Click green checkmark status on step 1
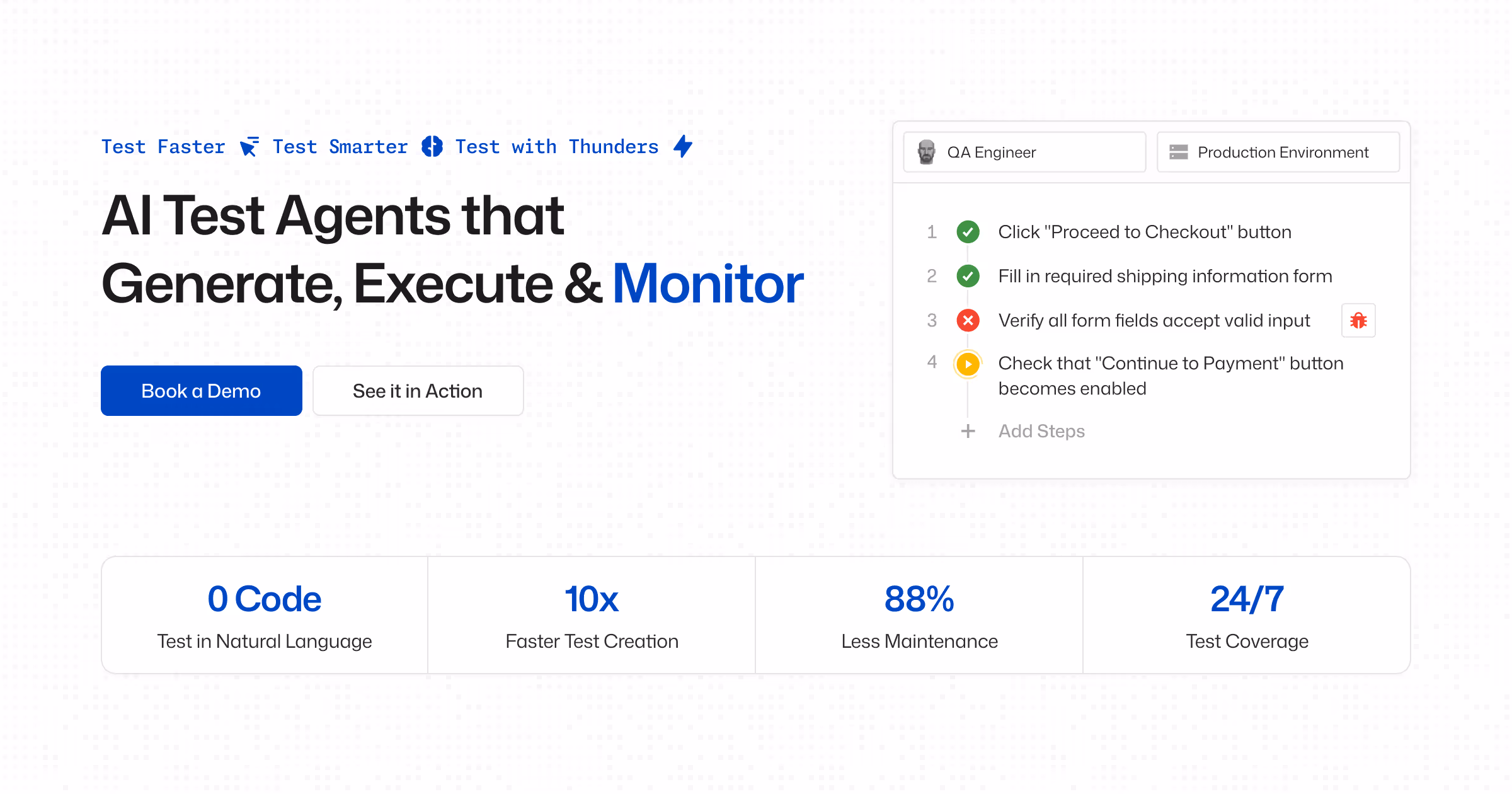Image resolution: width=1512 pixels, height=794 pixels. coord(968,233)
